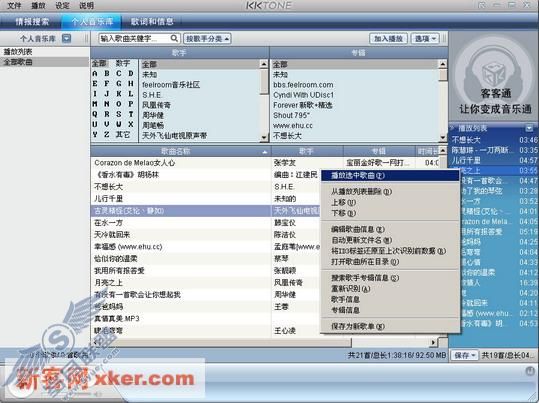Select album Cyndi With UDisc1

click(x=355, y=95)
